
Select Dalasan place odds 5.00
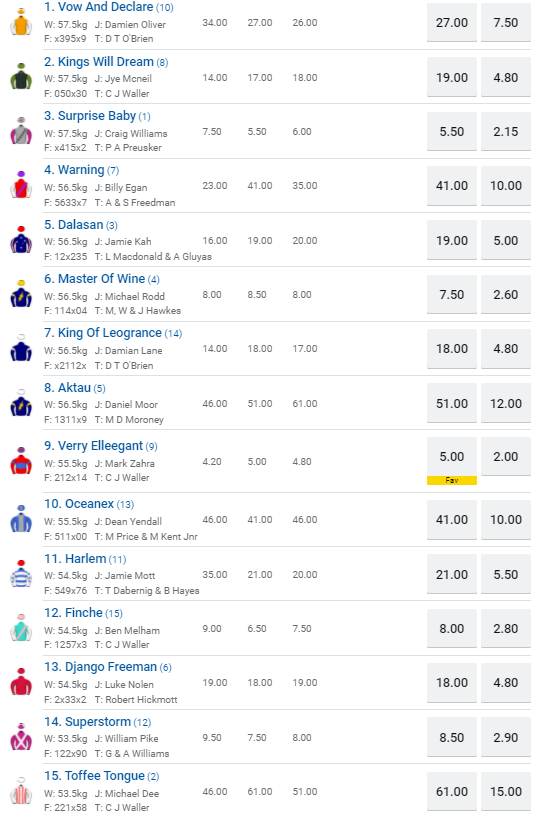point(506,240)
